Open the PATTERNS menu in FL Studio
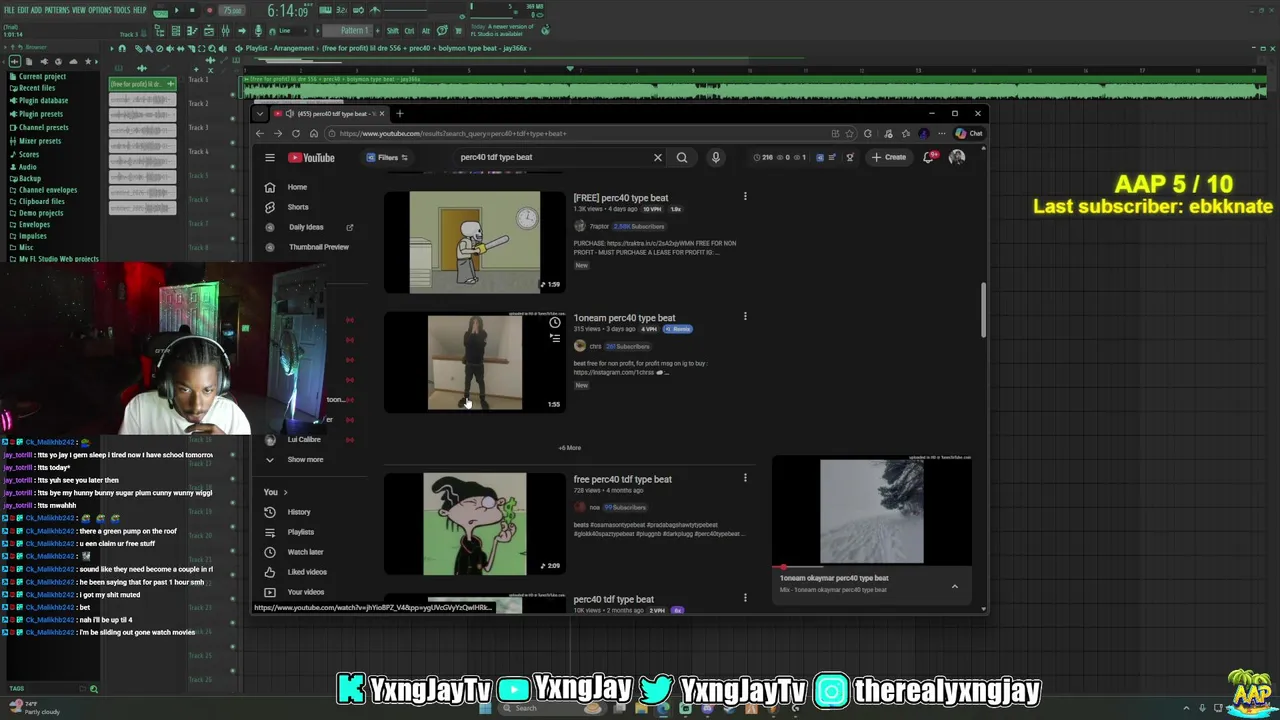Viewport: 1280px width, 720px height. [57, 10]
